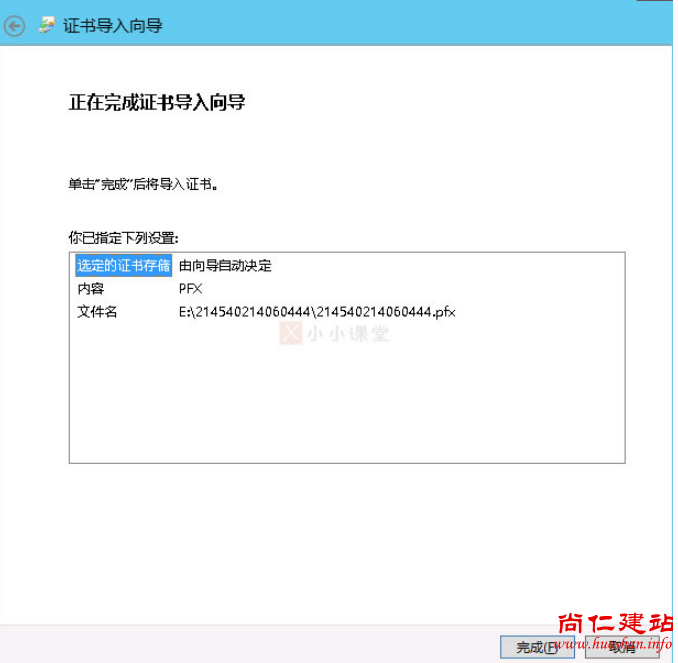Click the certificate wizard icon

[x=46, y=26]
